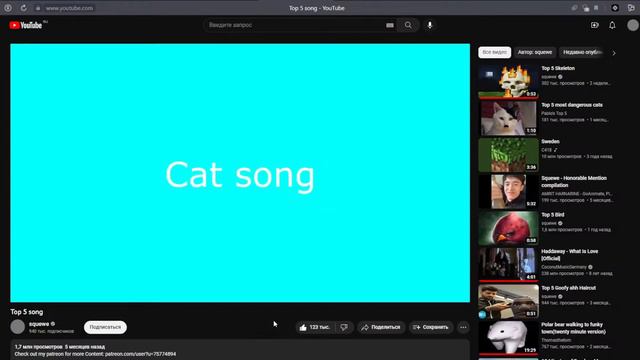This screenshot has height=360, width=640.
Task: Click the bookmark icon in browser toolbar
Action: pyautogui.click(x=596, y=8)
